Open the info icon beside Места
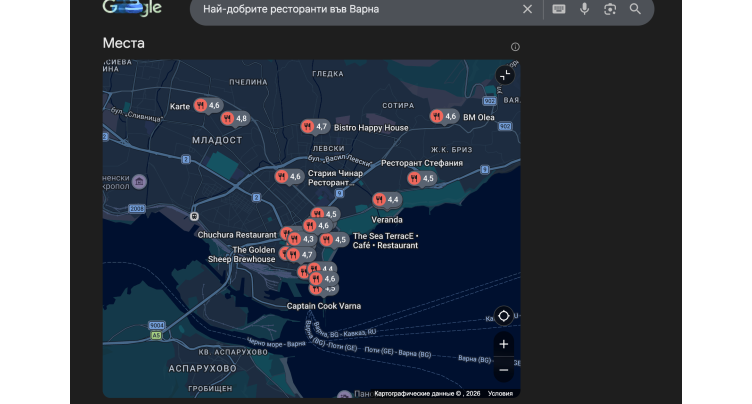 pos(515,47)
